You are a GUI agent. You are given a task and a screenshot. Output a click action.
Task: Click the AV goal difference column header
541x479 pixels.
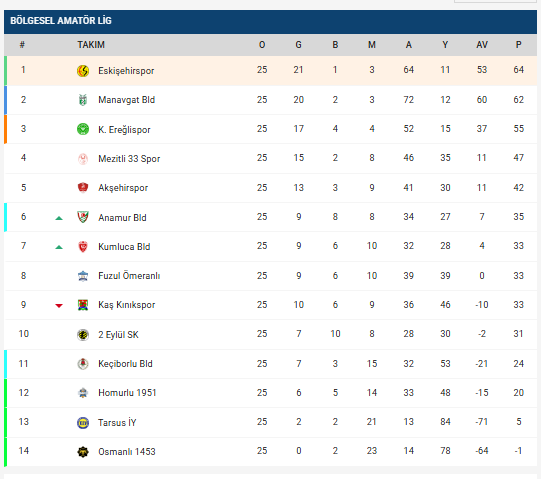482,45
